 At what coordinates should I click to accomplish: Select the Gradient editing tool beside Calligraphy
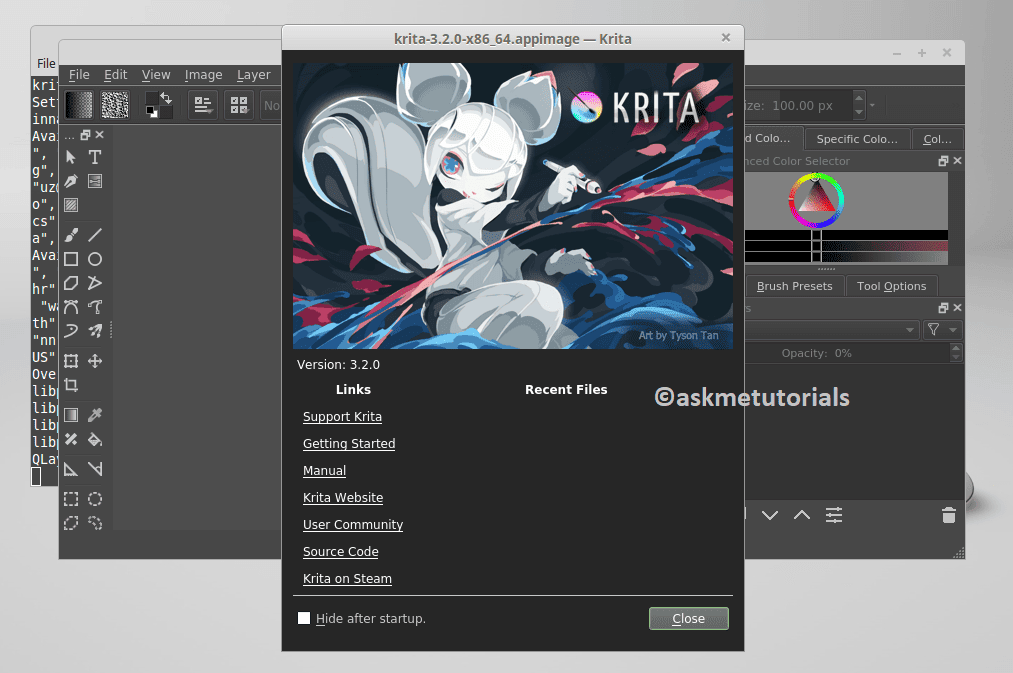(x=95, y=181)
